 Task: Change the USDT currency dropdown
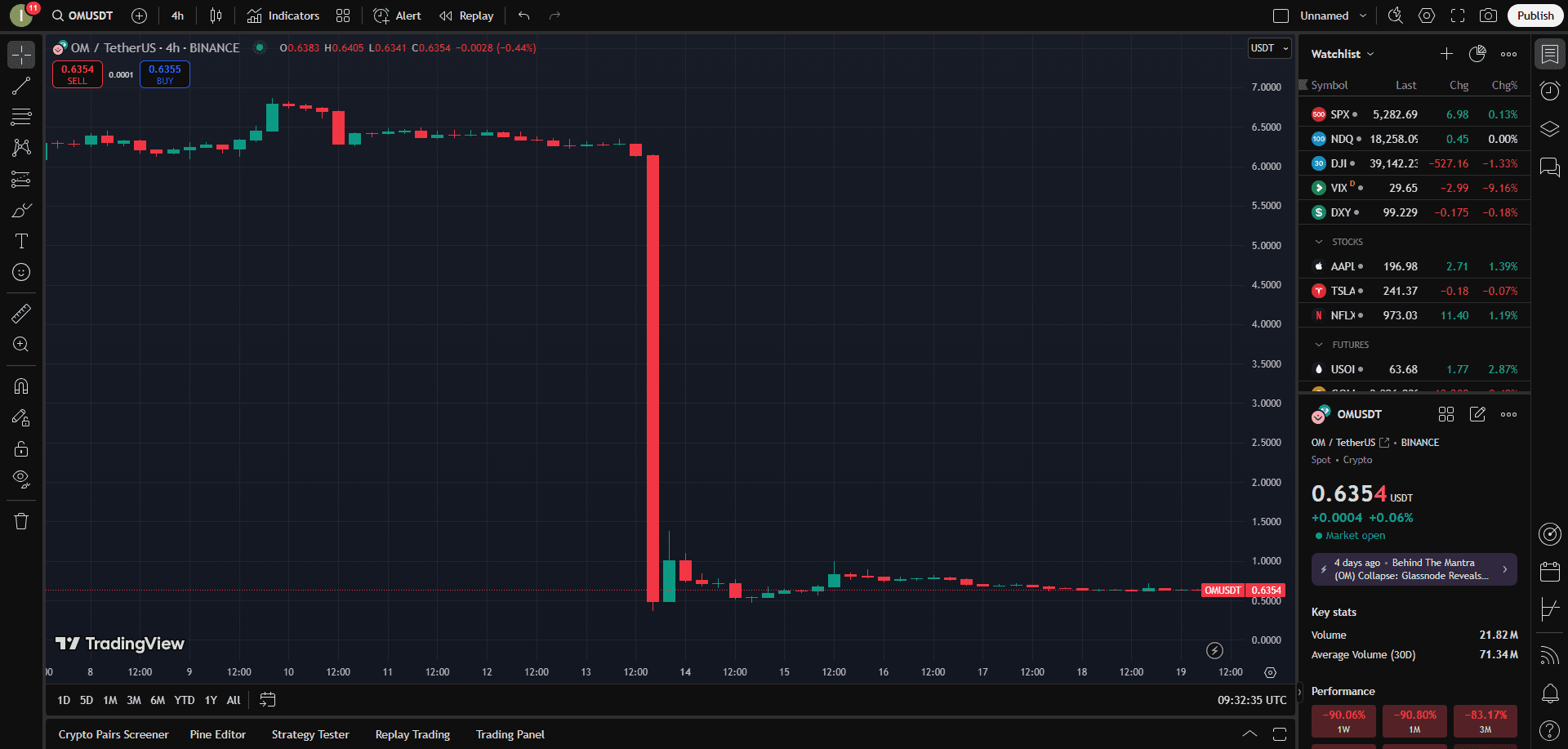click(x=1269, y=48)
